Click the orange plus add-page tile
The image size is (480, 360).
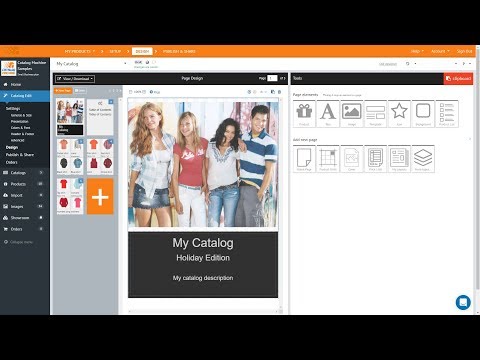tap(100, 196)
